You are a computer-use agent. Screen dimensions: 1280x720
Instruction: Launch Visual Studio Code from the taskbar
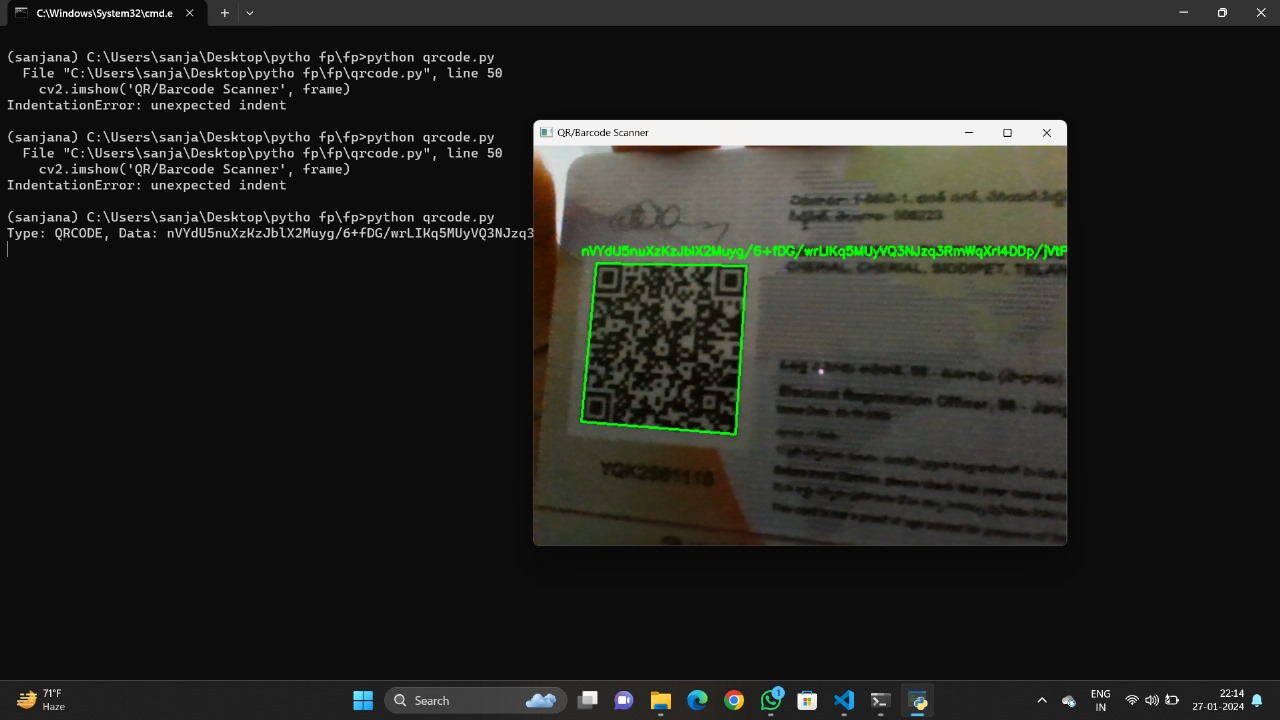click(845, 700)
